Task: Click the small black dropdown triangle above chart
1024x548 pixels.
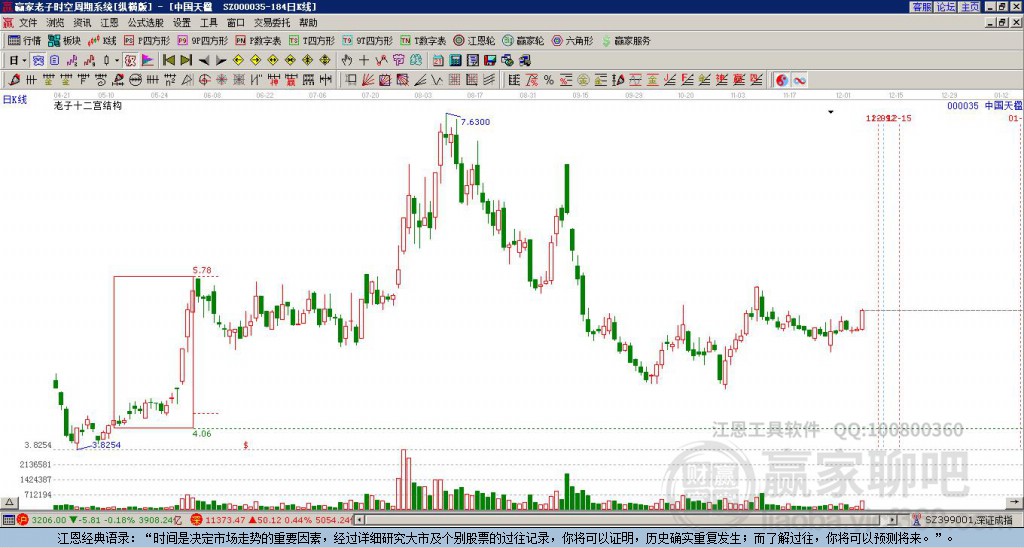Action: coord(831,112)
